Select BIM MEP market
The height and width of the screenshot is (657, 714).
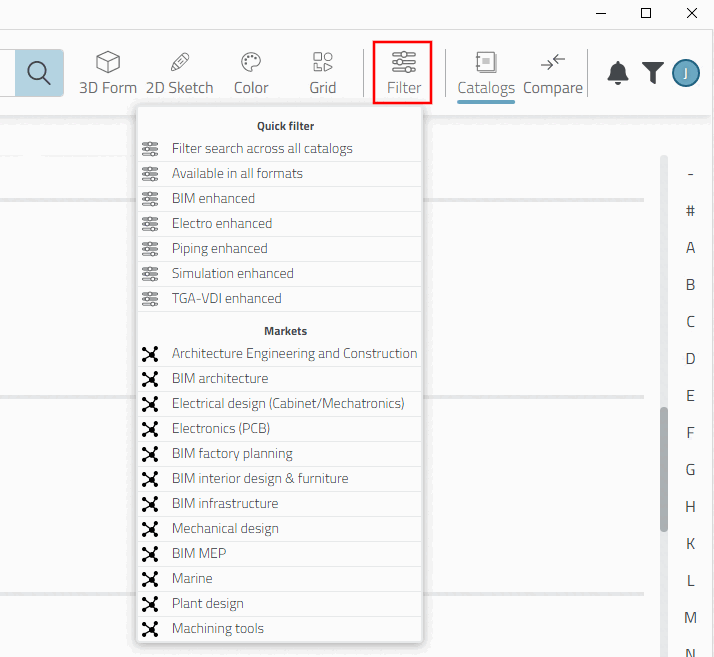click(x=280, y=554)
